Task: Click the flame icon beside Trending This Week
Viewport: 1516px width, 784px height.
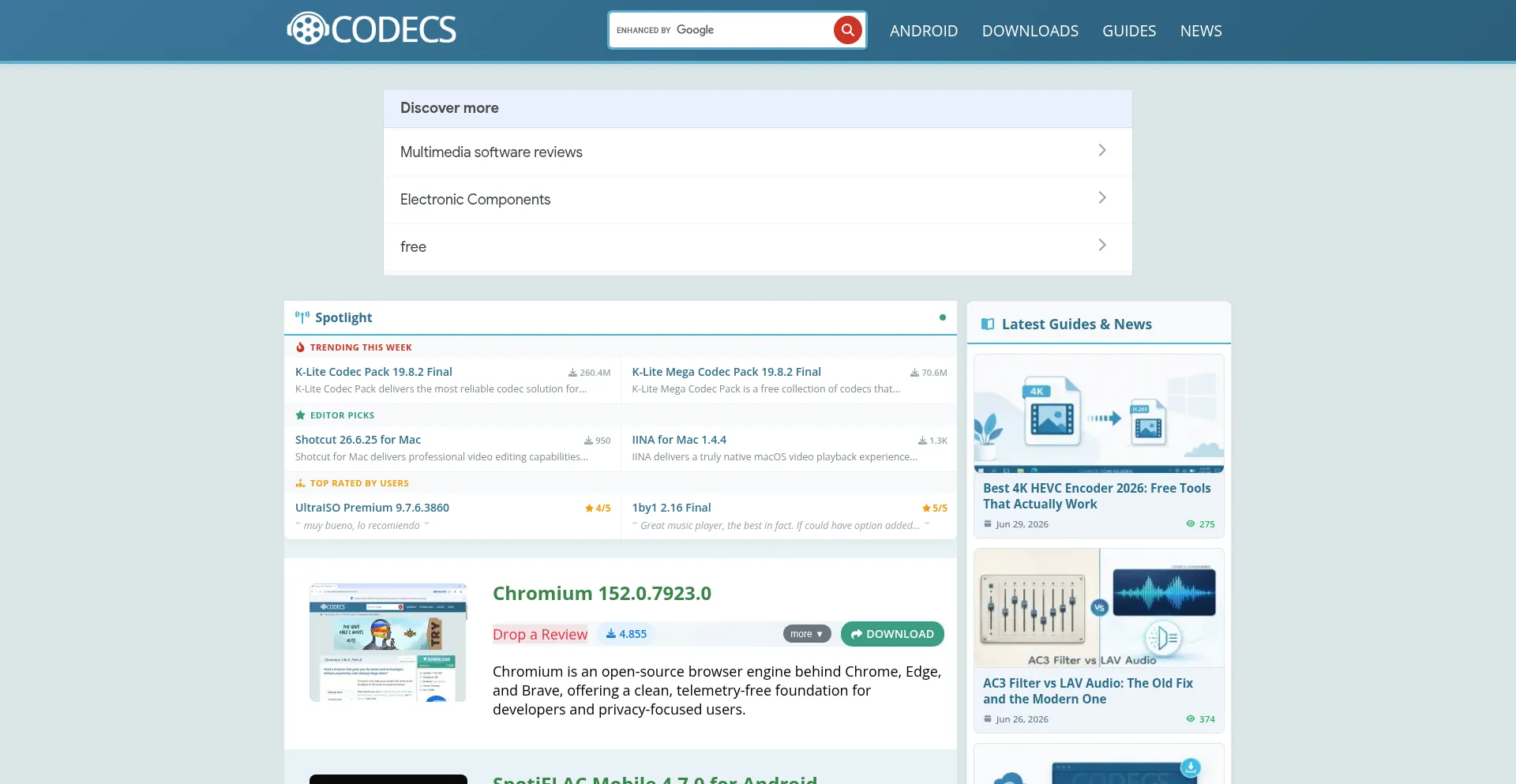Action: (x=300, y=347)
